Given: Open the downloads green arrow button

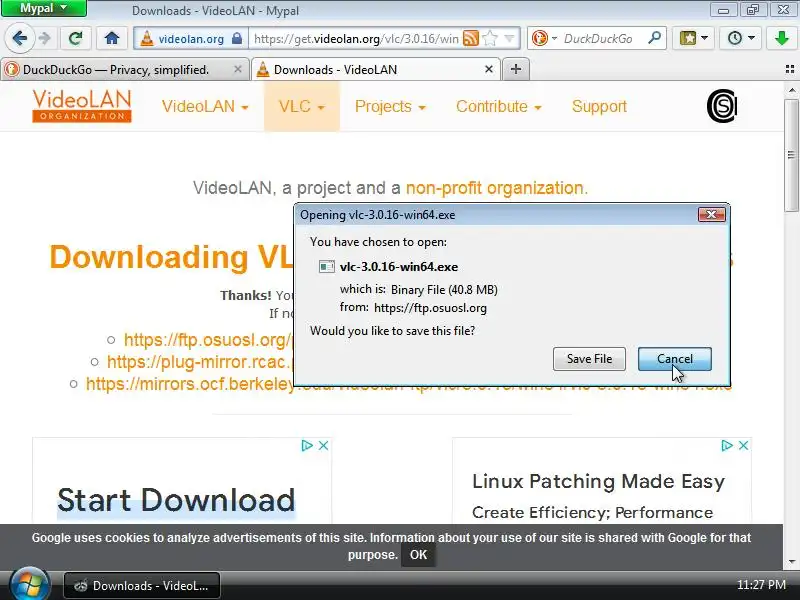Looking at the screenshot, I should tap(781, 38).
